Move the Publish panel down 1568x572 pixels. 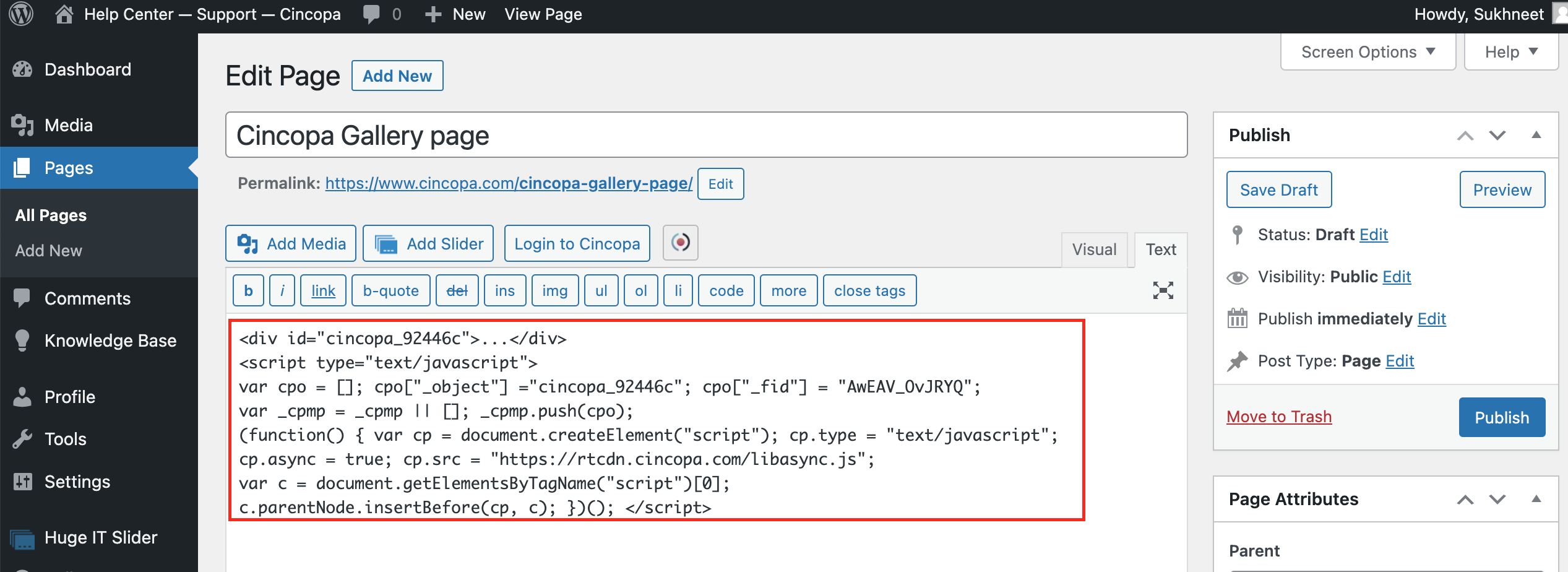[1497, 136]
